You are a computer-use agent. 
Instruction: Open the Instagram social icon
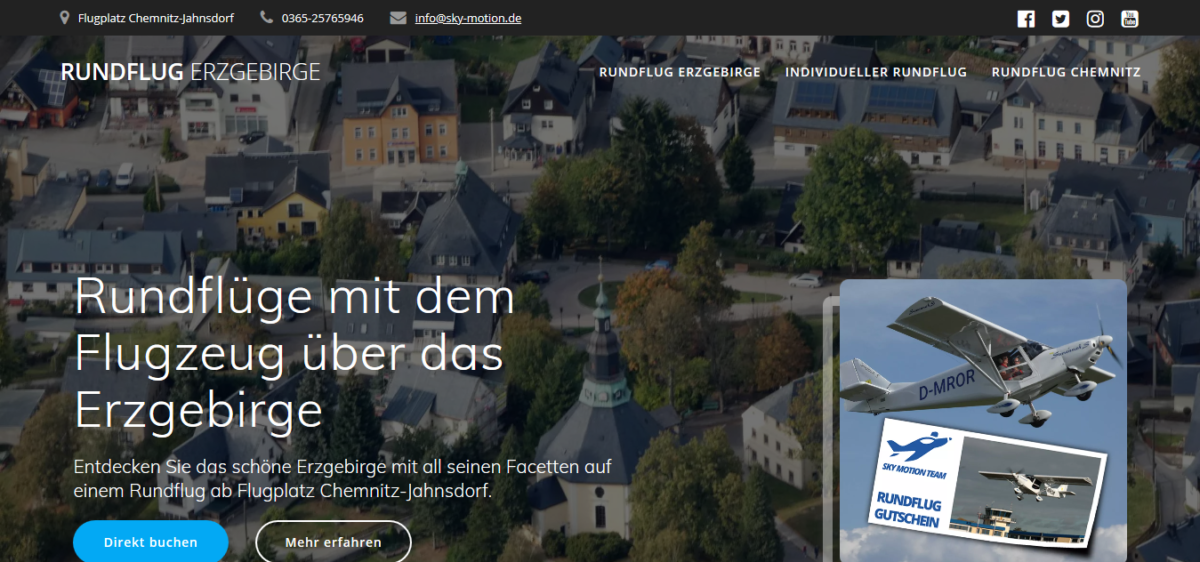(x=1096, y=18)
